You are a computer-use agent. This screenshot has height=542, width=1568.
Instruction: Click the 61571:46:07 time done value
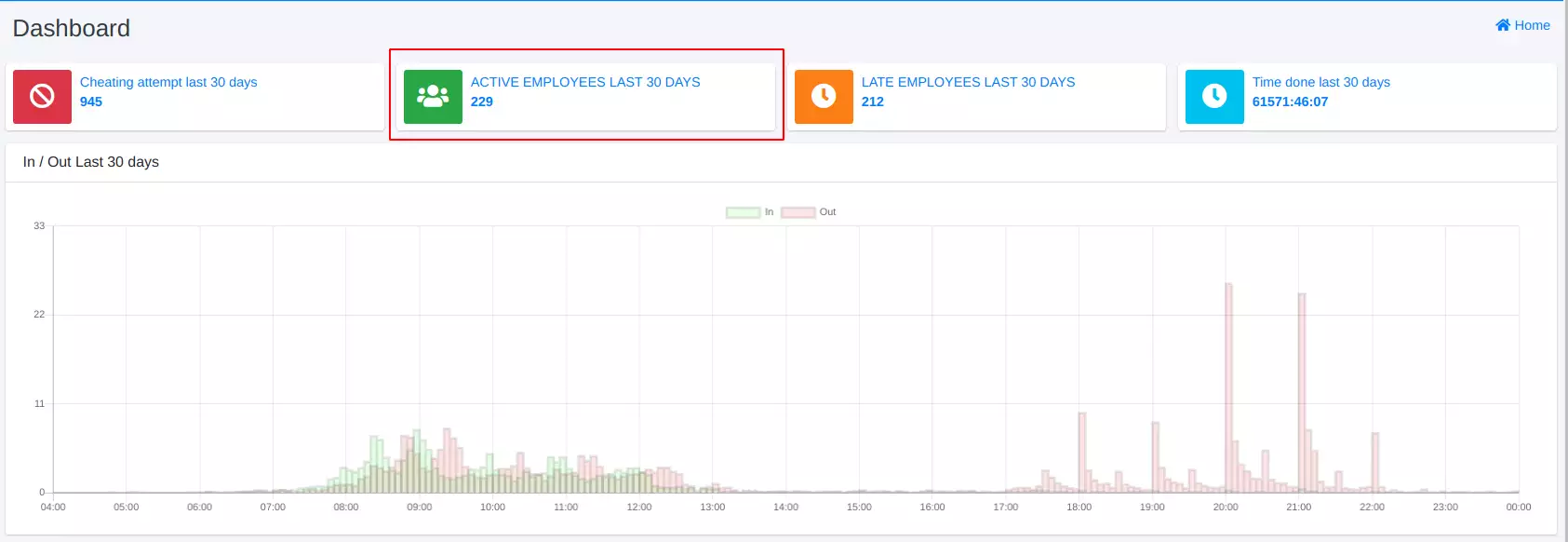click(x=1290, y=102)
